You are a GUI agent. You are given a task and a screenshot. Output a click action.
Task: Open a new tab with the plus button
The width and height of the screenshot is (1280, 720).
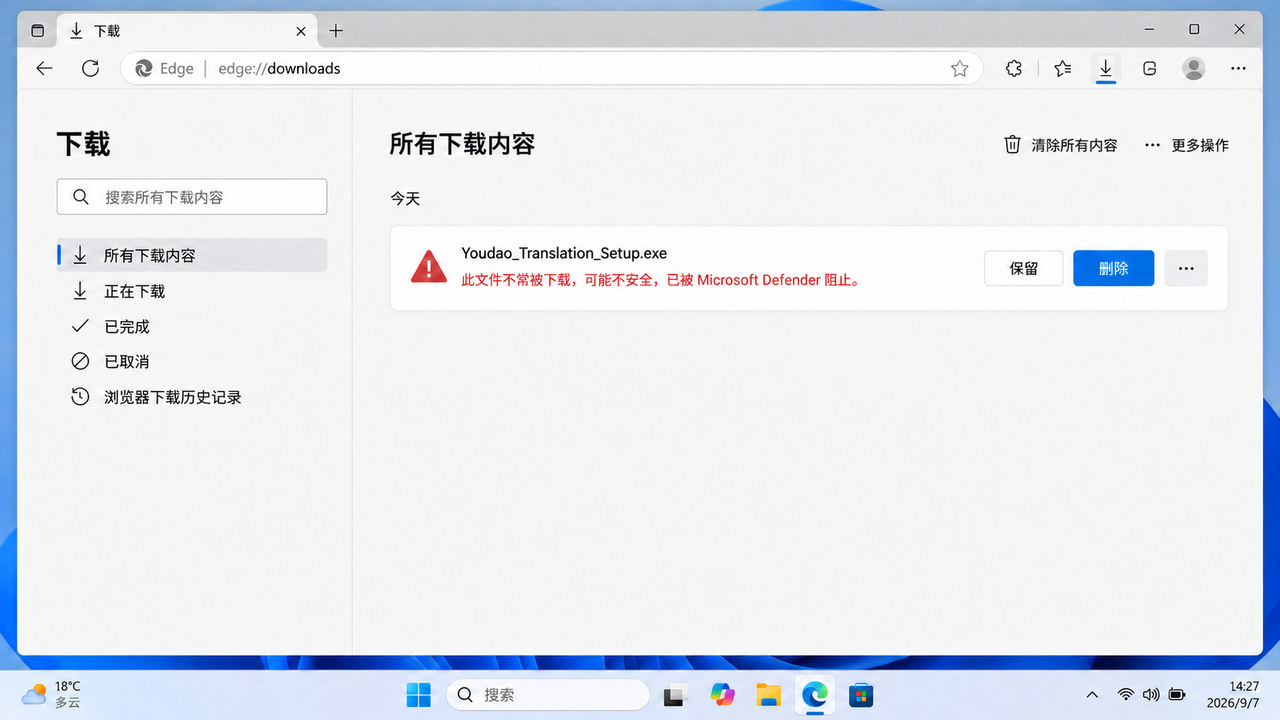[336, 31]
